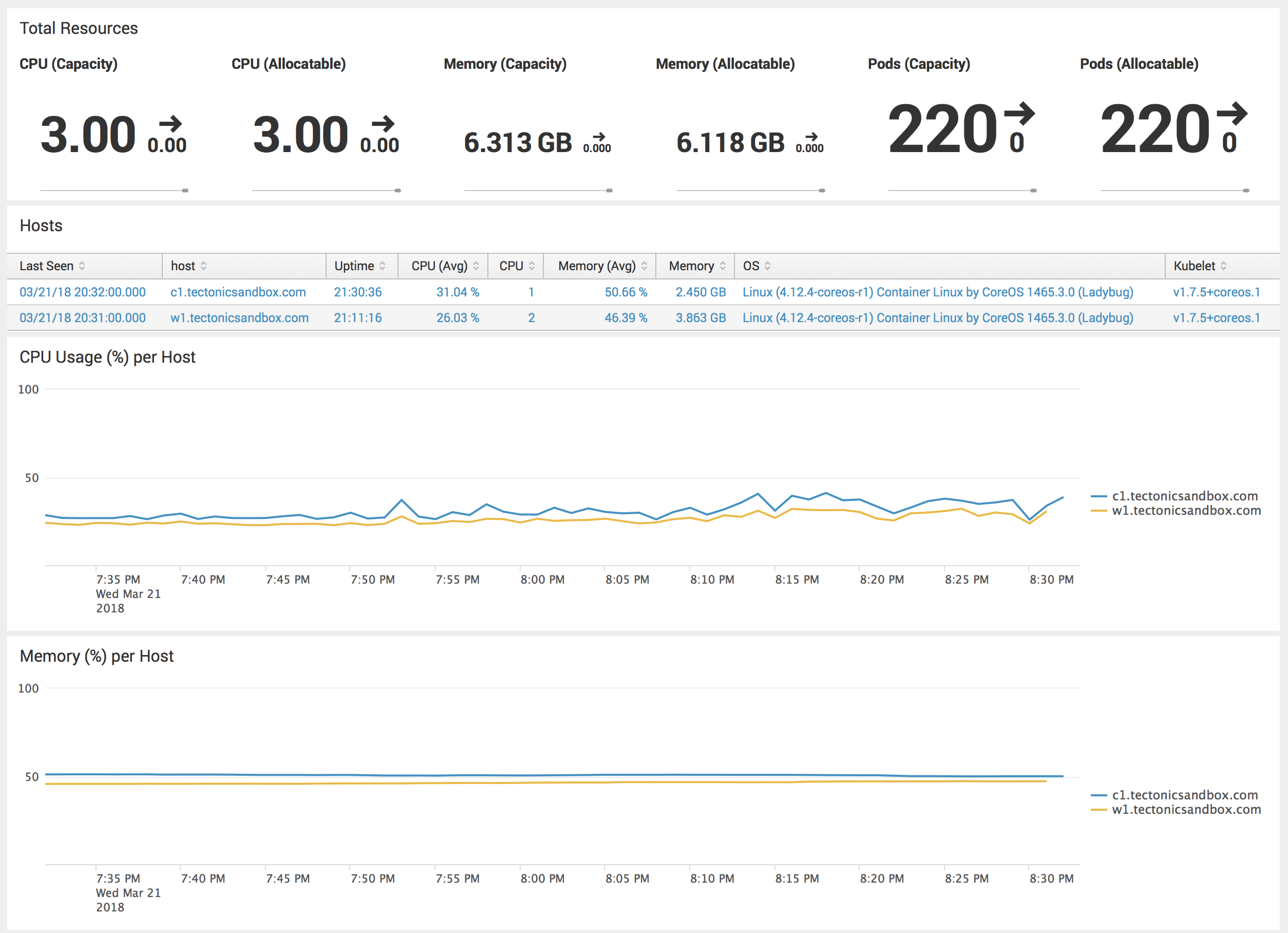The image size is (1288, 933).
Task: Select uptime value 21:30:36
Action: 358,292
